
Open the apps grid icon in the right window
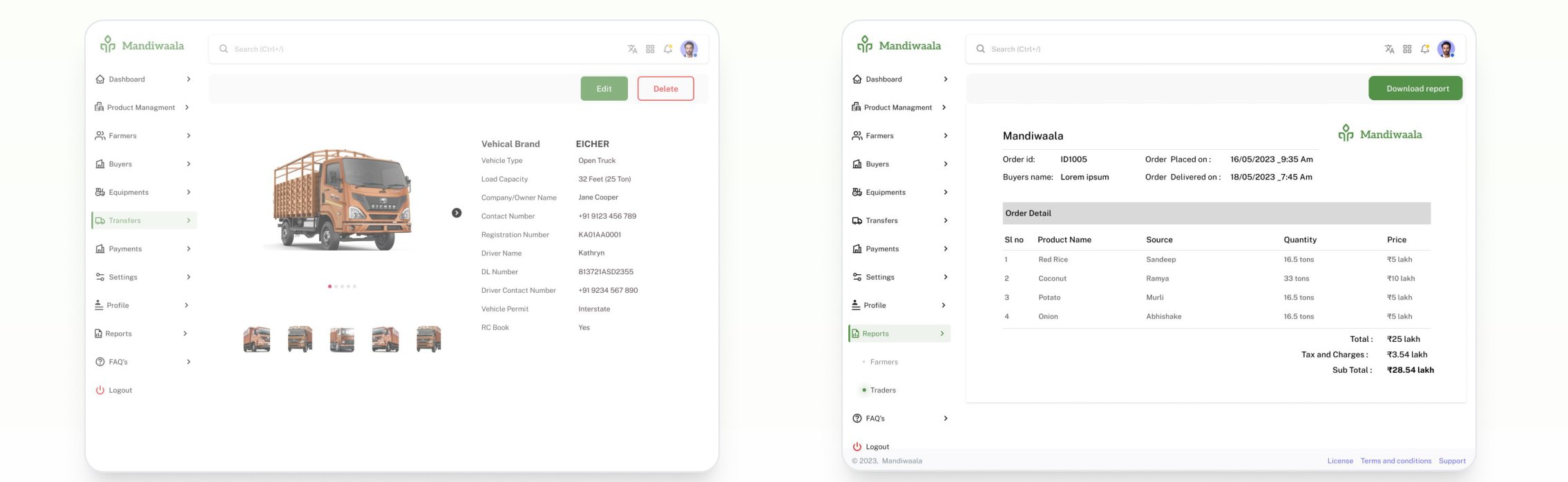click(1407, 49)
